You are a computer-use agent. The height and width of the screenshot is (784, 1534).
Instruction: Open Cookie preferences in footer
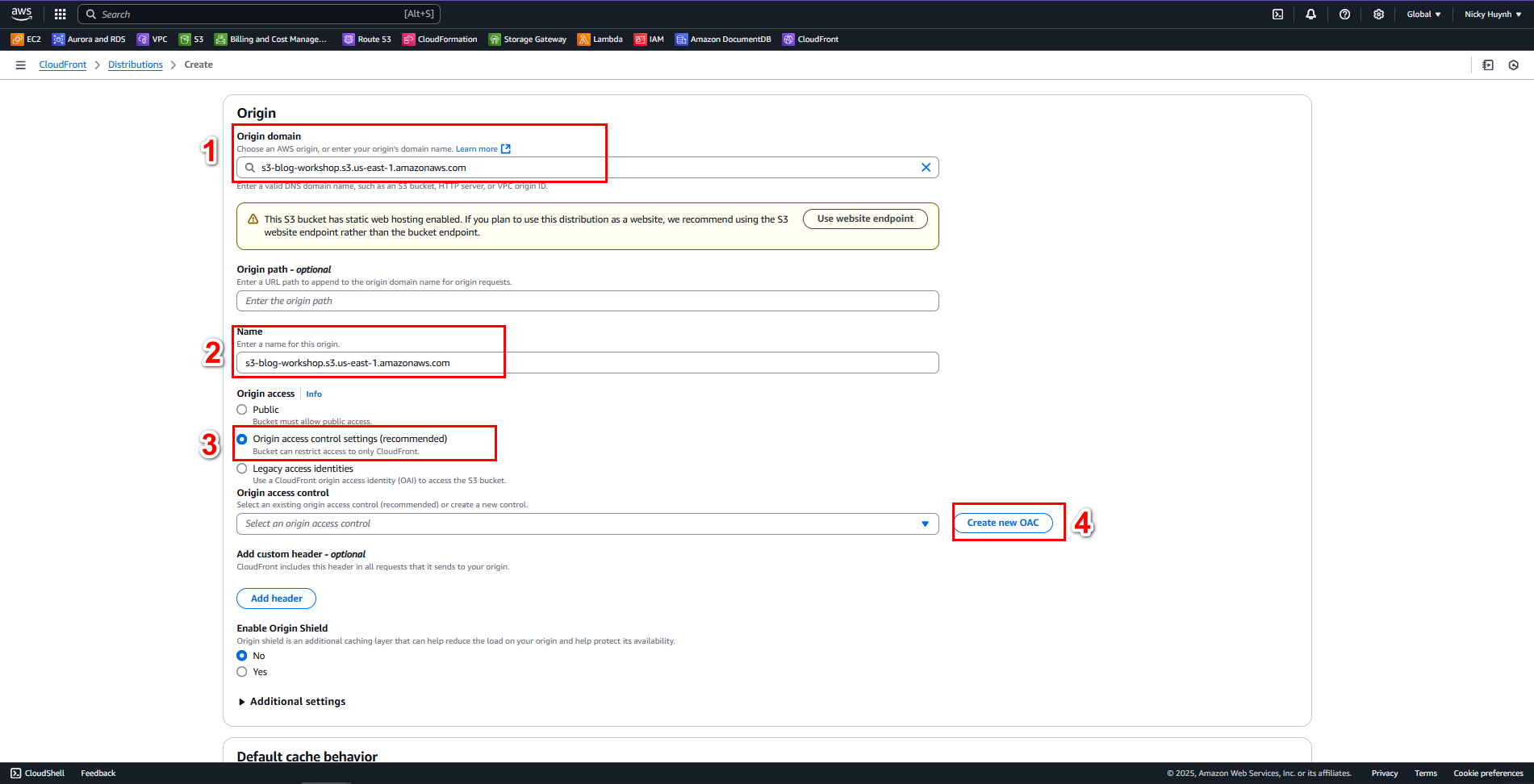pos(1488,773)
